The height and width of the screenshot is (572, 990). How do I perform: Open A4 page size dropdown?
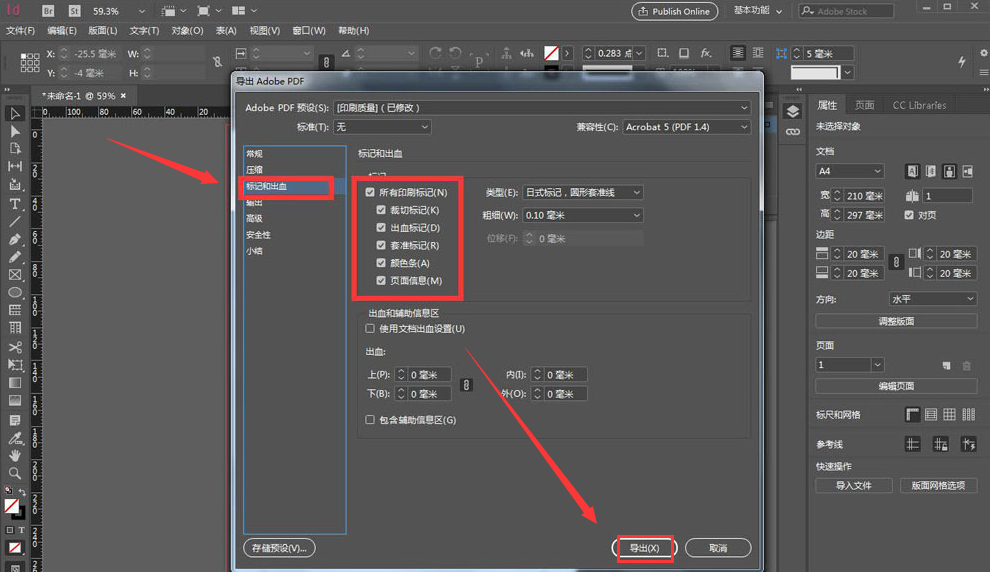click(850, 171)
